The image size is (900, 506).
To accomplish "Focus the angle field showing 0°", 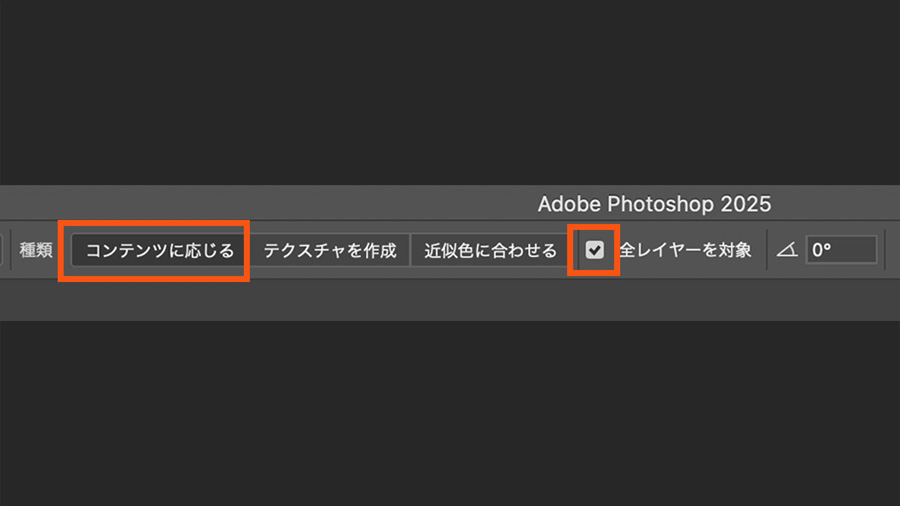I will [841, 250].
